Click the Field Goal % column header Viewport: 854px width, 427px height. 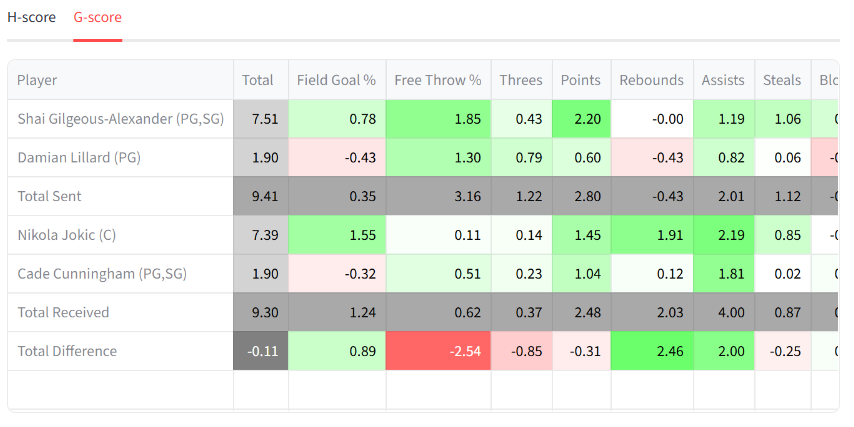(336, 80)
